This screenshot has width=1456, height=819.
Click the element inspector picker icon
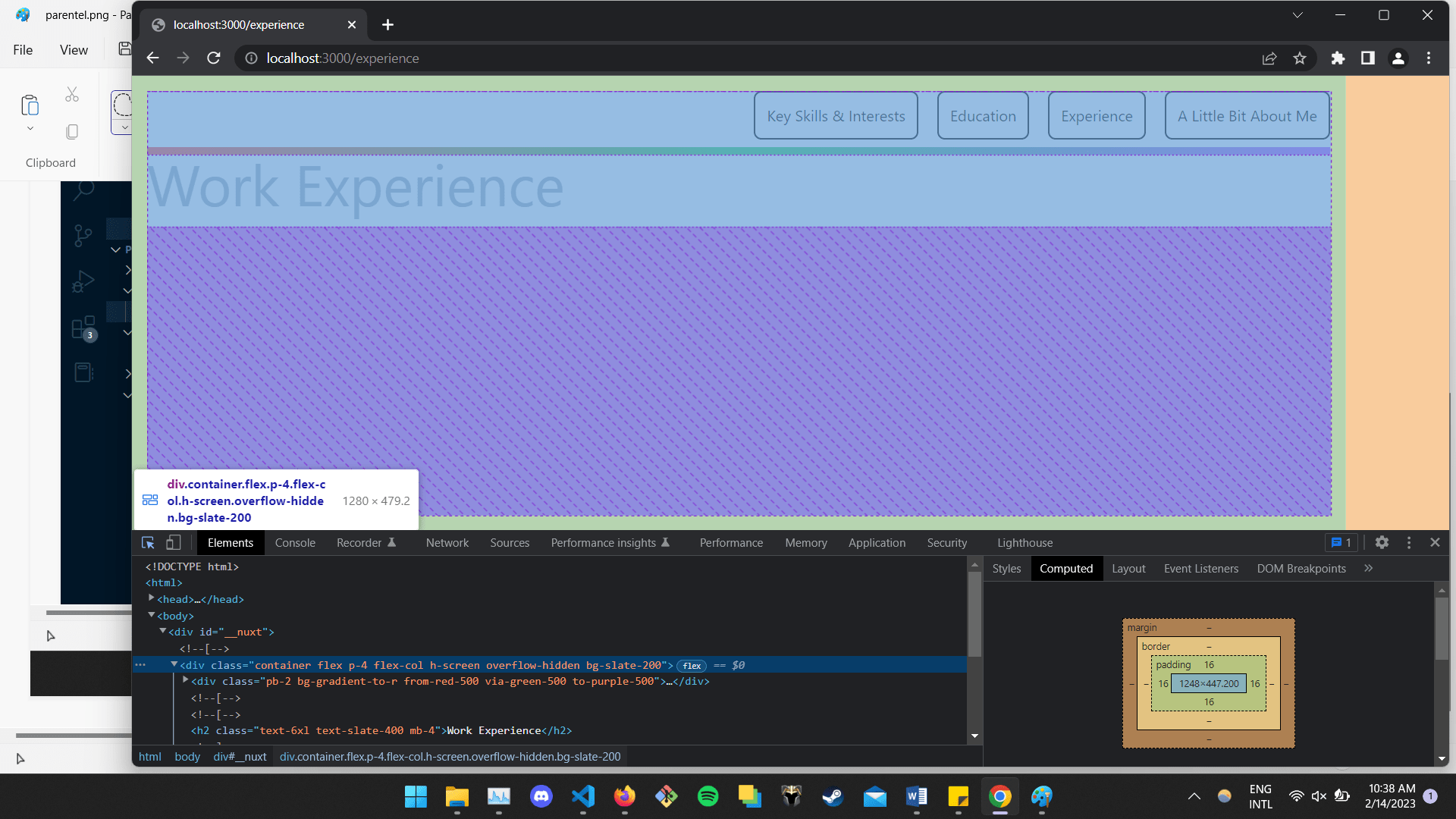point(148,543)
